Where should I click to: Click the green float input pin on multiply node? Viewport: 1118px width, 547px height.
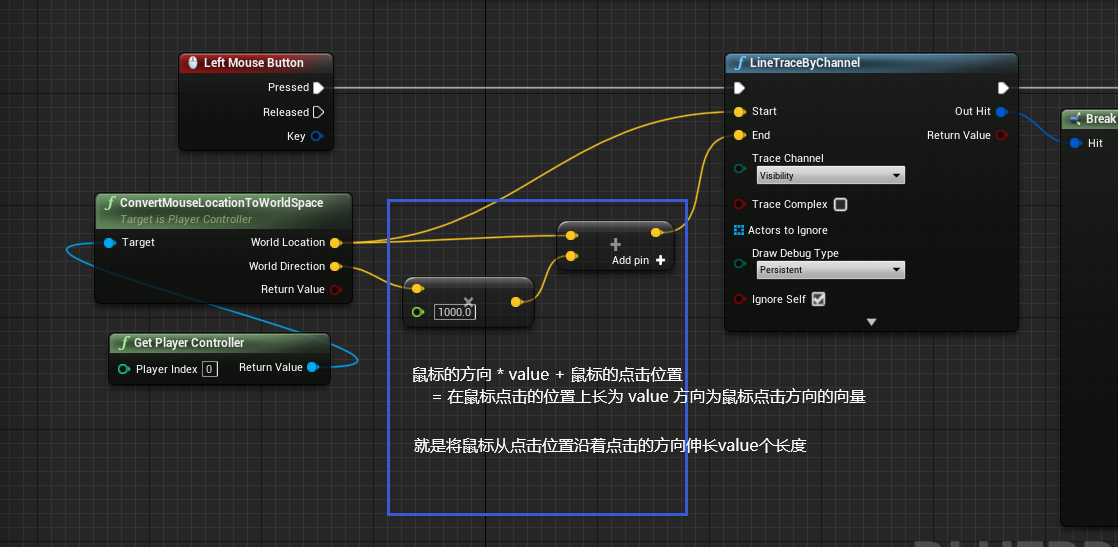pyautogui.click(x=417, y=312)
